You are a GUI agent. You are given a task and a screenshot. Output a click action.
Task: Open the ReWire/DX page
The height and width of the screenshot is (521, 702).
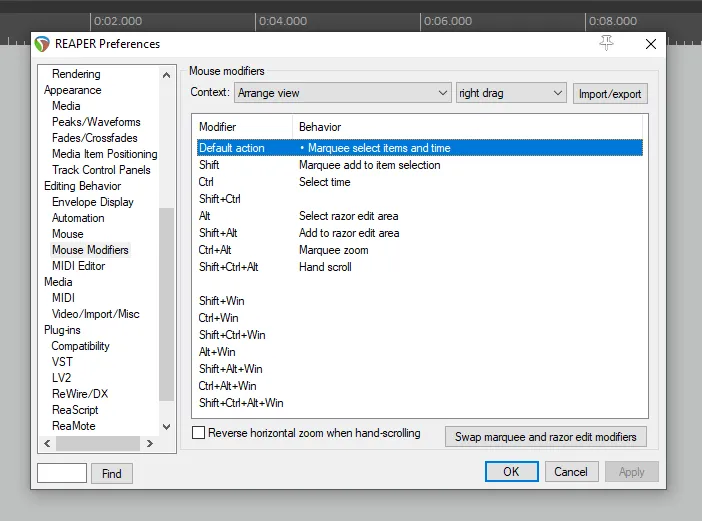point(80,394)
